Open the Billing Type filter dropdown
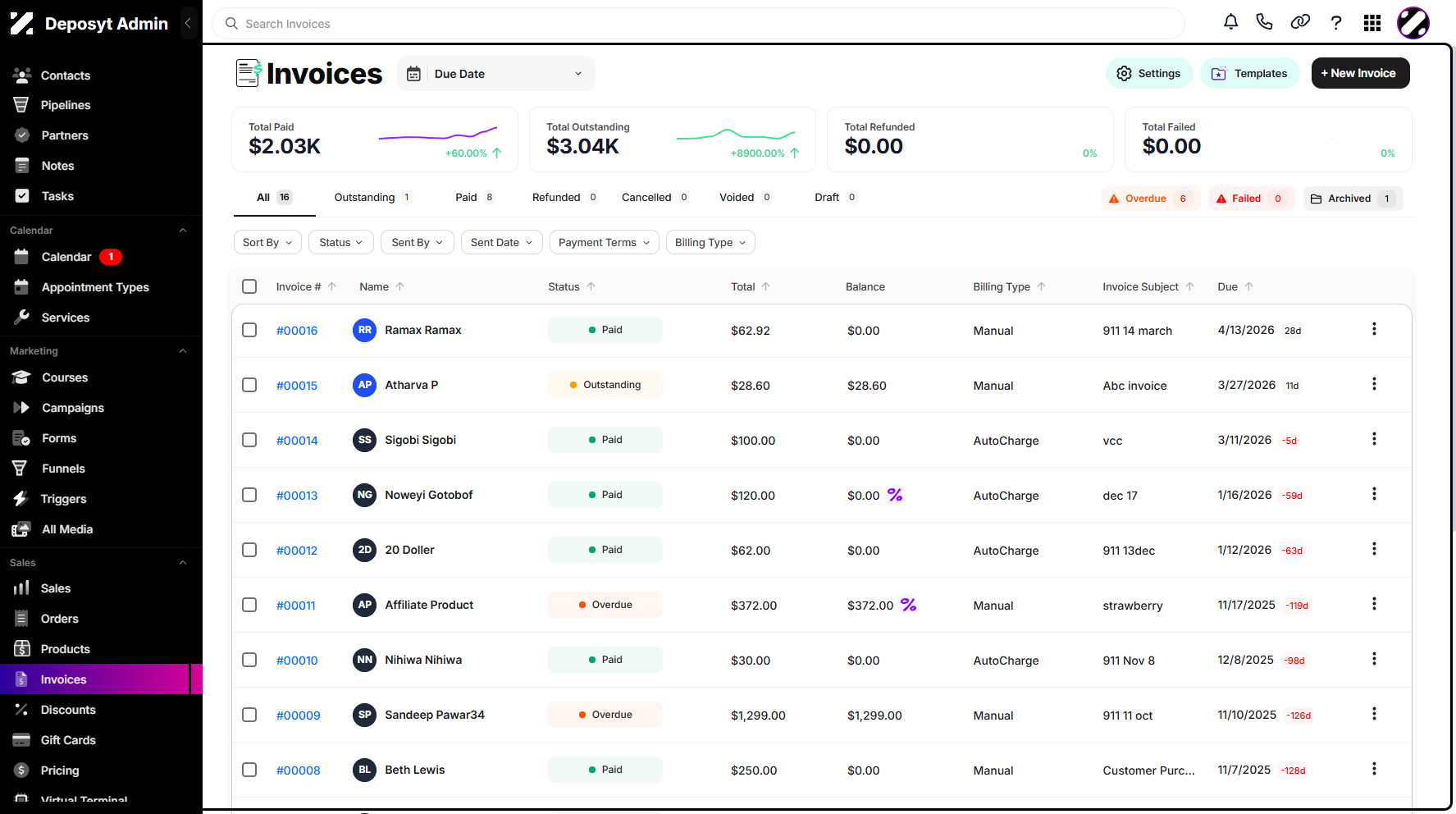Viewport: 1456px width, 814px height. [710, 242]
